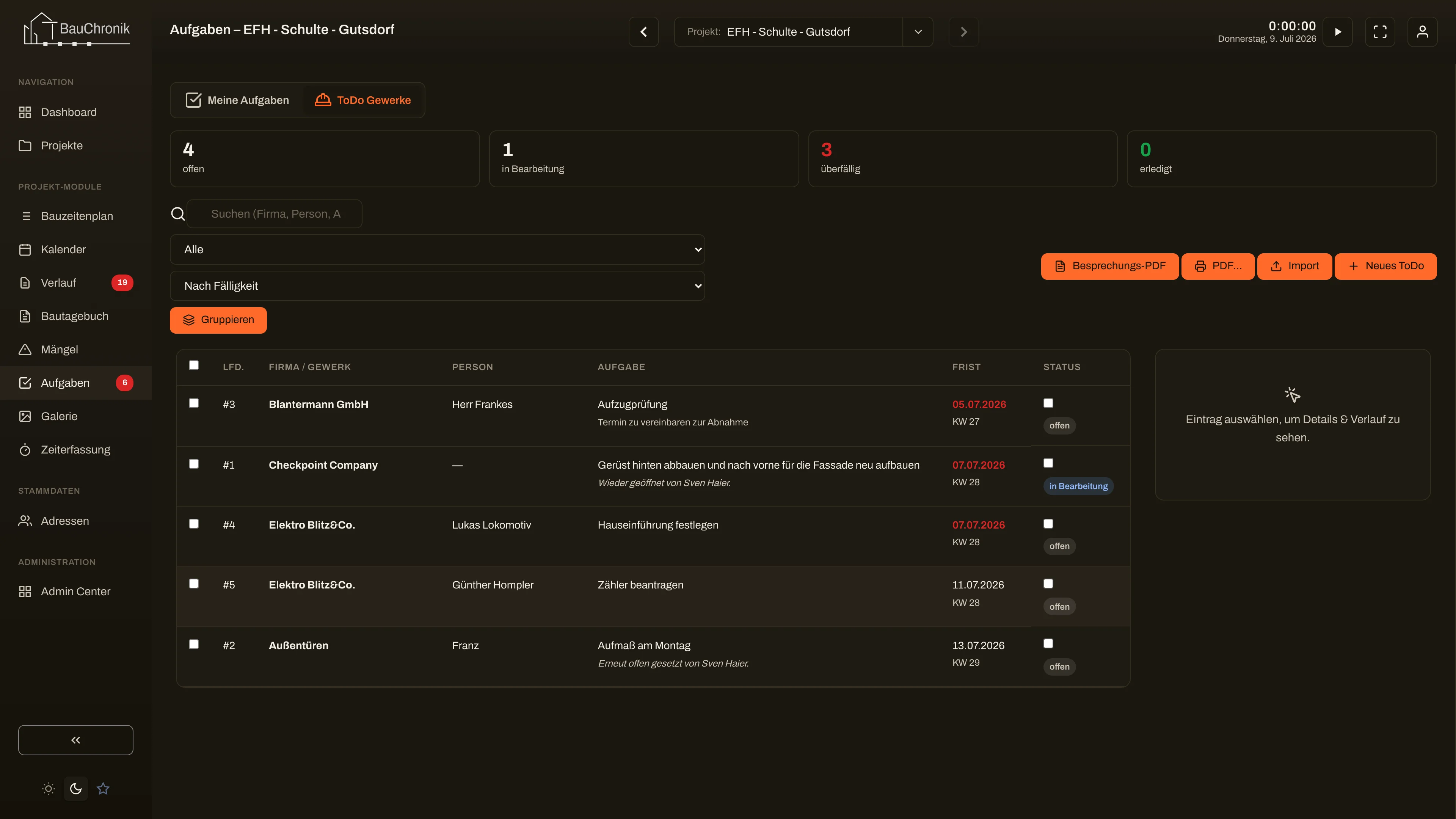Focus the Suchen search field
The width and height of the screenshot is (1456, 819).
coord(275,213)
